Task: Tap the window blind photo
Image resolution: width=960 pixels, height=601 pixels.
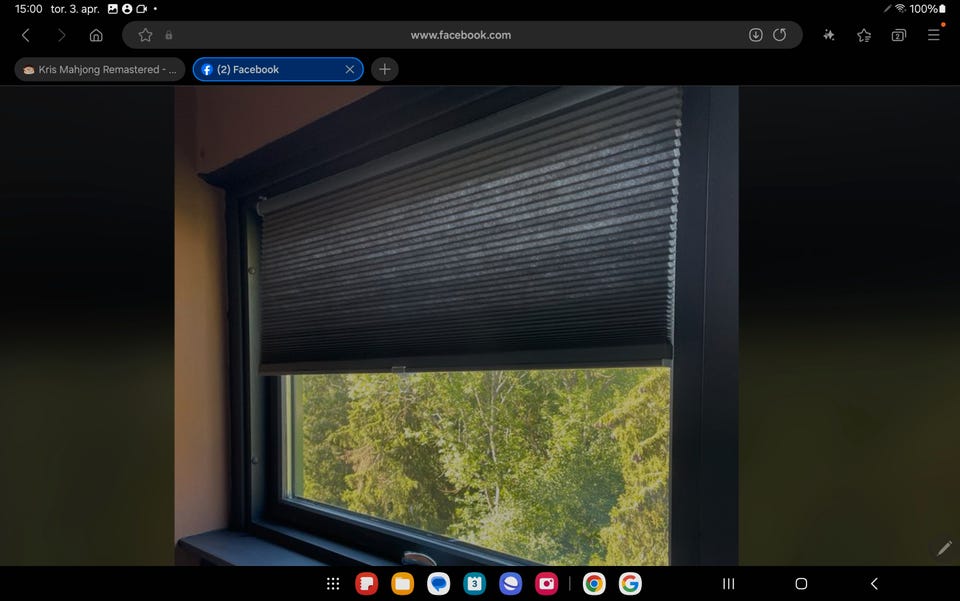Action: 456,326
